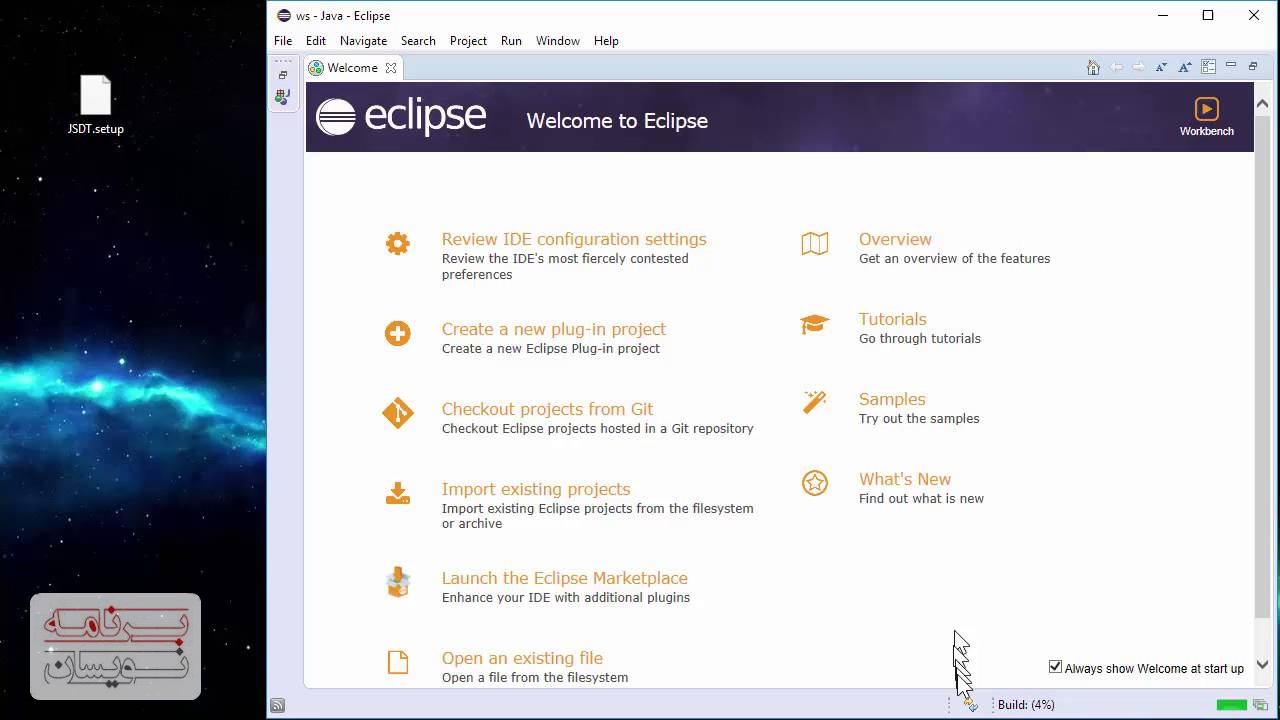Click the Eclipse Marketplace icon
The image size is (1280, 720).
point(398,582)
